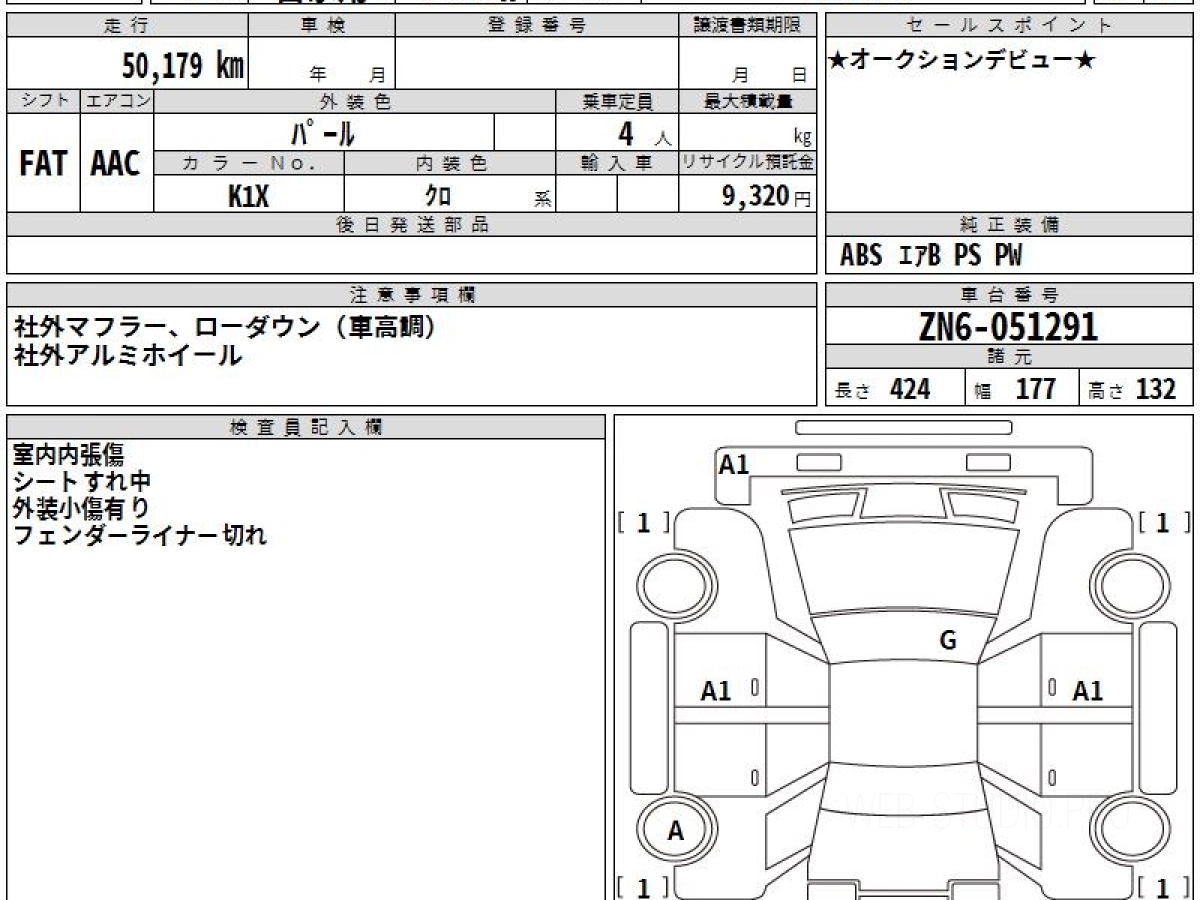Click the 走行 column header
This screenshot has width=1200, height=900.
126,26
